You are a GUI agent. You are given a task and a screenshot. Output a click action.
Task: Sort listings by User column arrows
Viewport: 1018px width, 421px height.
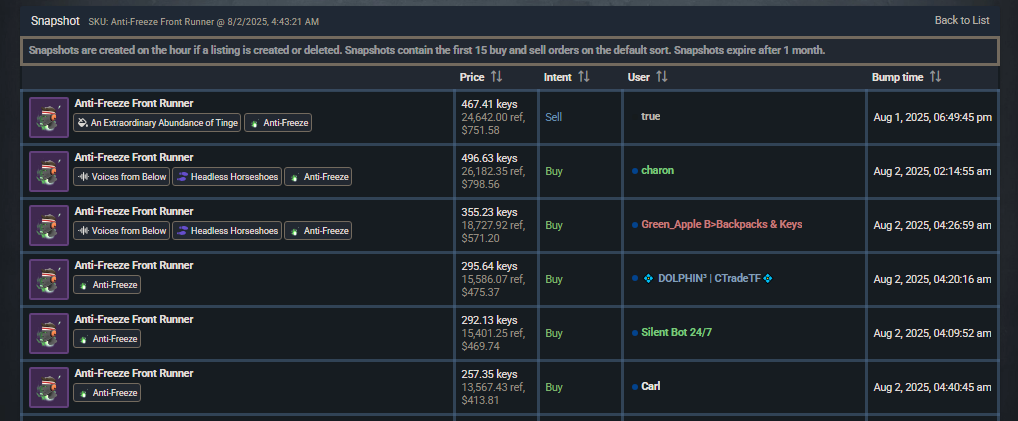pos(662,77)
